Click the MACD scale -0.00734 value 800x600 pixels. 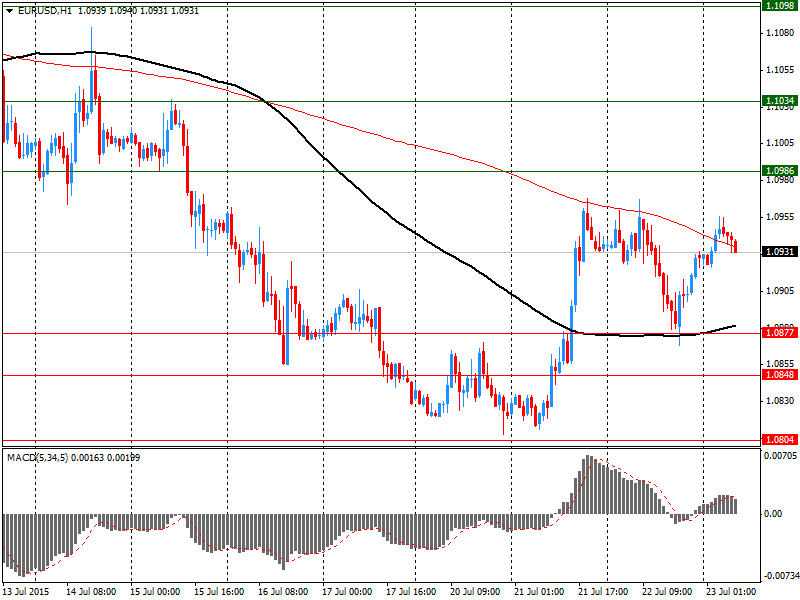(780, 576)
